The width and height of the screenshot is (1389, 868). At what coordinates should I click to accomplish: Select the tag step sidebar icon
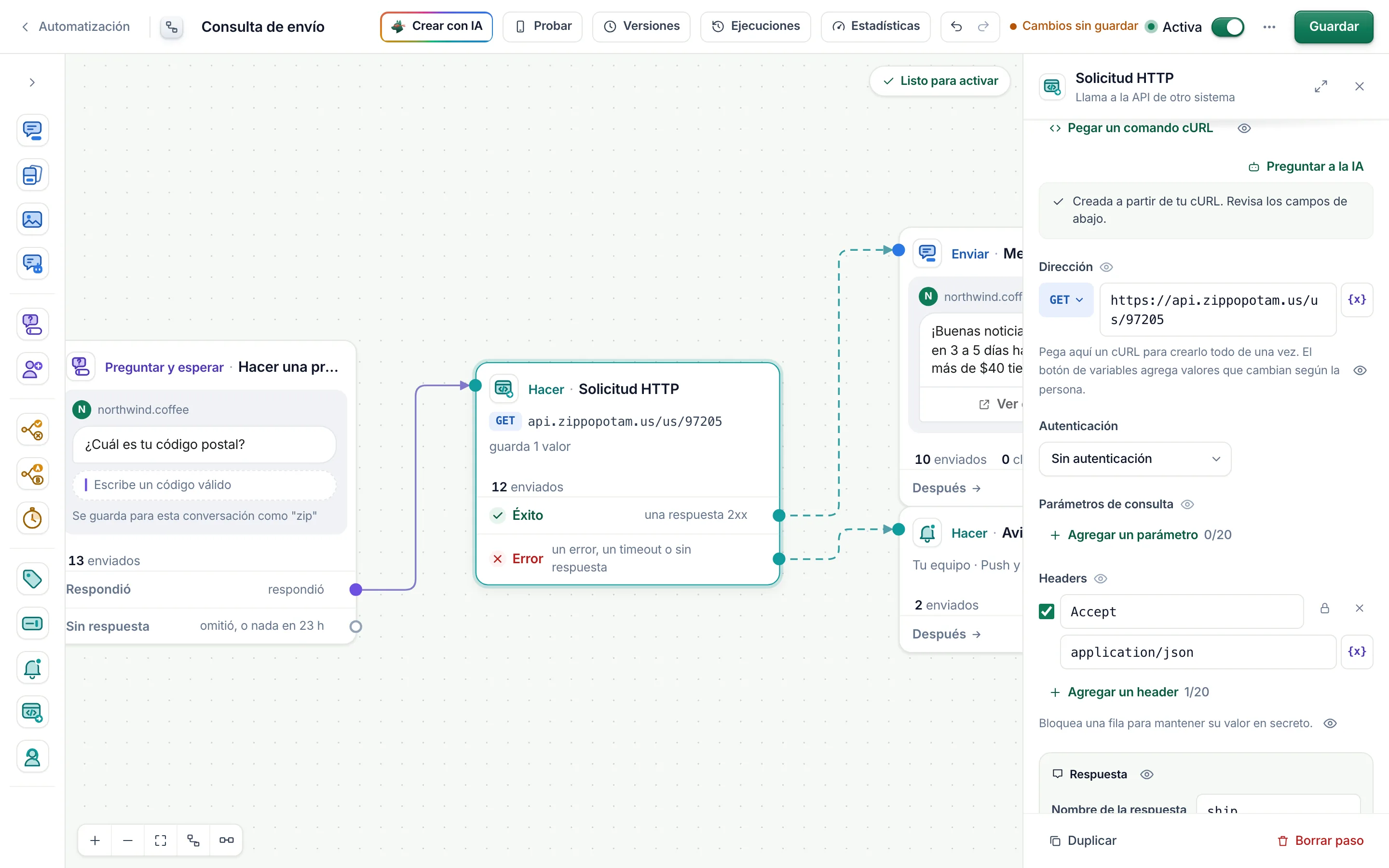click(x=32, y=579)
